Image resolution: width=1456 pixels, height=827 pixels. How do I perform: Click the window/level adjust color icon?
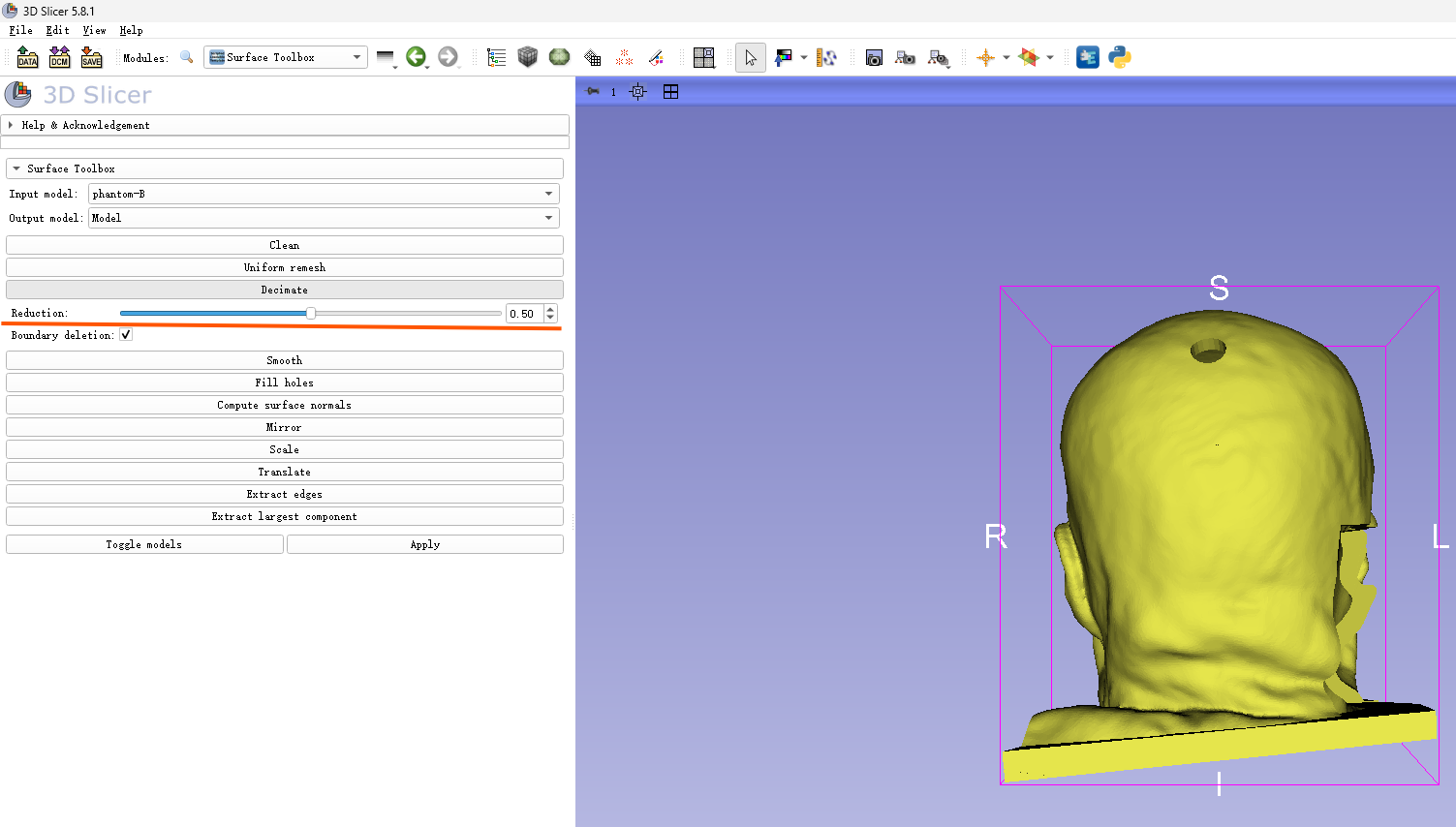click(784, 58)
